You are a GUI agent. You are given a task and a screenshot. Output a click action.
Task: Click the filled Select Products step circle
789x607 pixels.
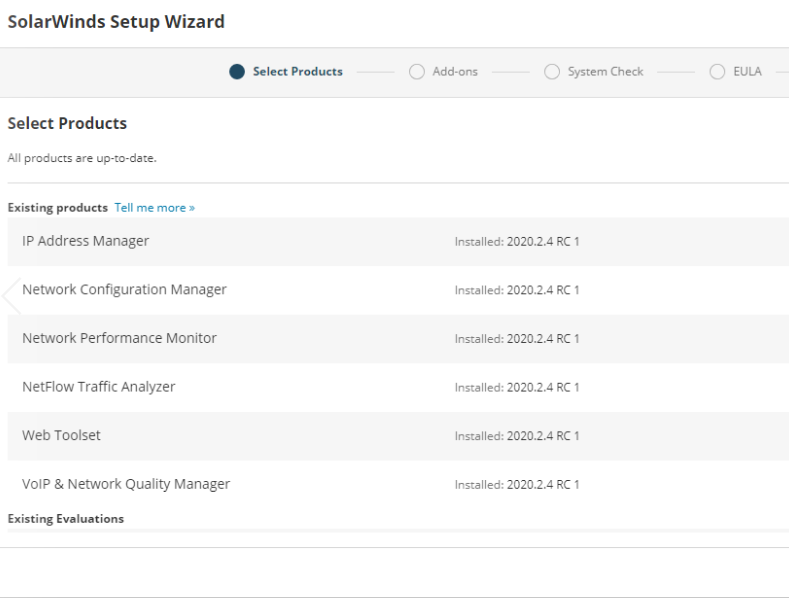click(x=237, y=72)
